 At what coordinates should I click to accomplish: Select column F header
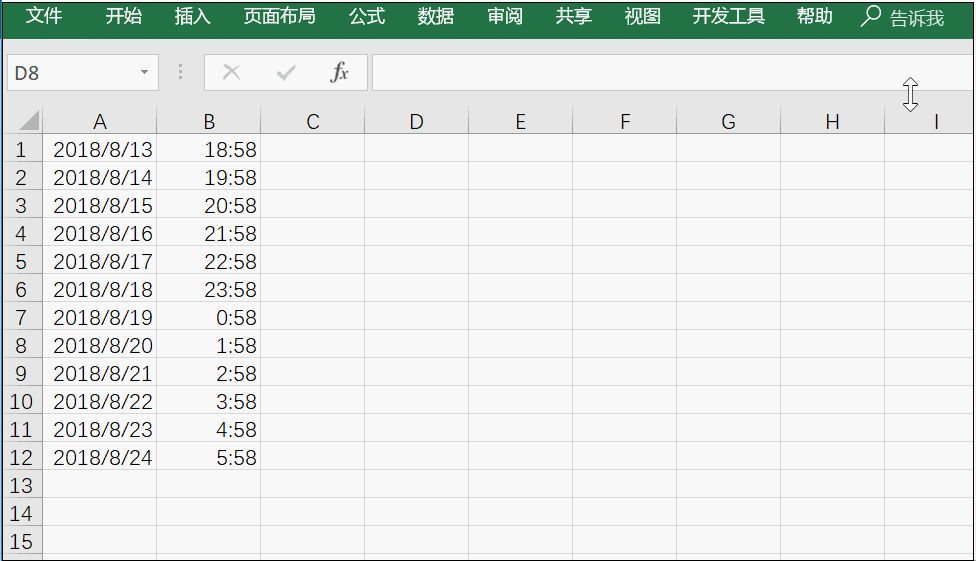click(624, 121)
